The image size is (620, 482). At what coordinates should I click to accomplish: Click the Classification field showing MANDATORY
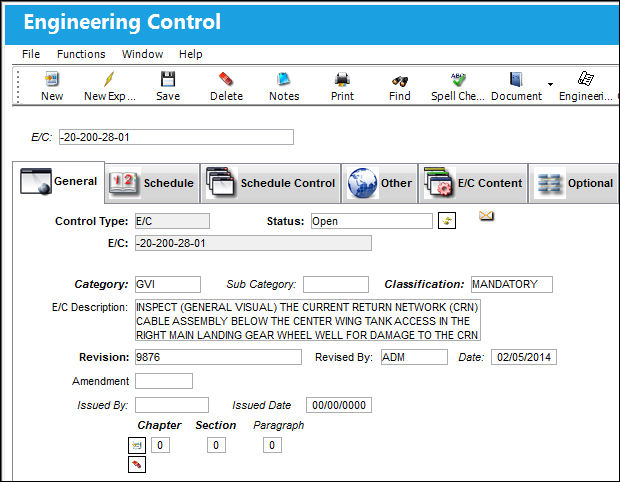tap(512, 284)
